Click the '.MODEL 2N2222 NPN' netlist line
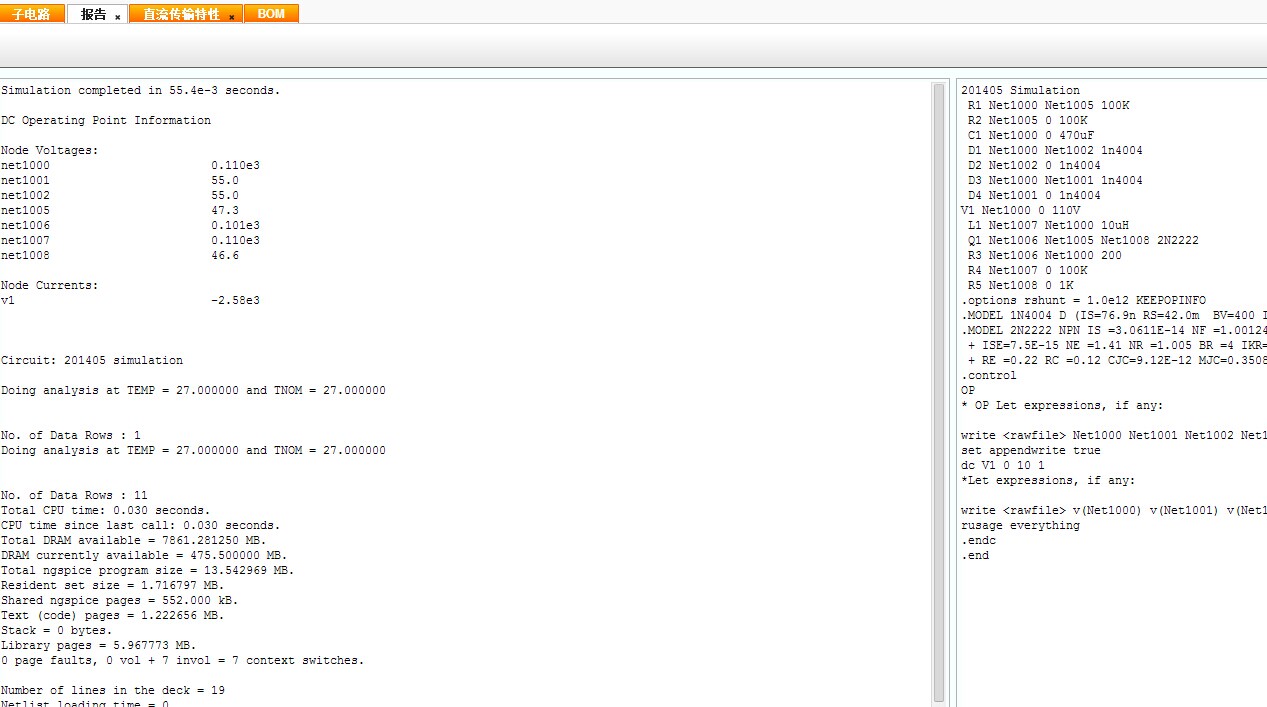 [x=1114, y=330]
